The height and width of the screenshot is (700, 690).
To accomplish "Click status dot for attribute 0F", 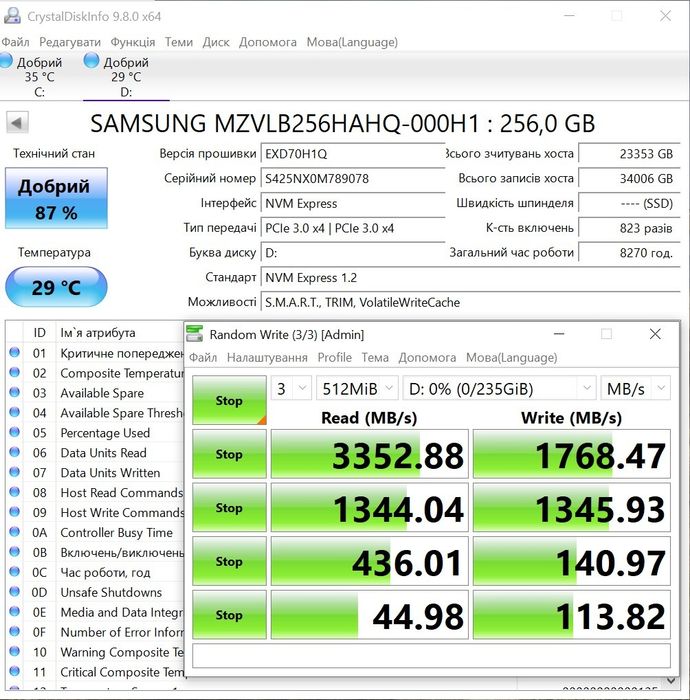I will 14,631.
